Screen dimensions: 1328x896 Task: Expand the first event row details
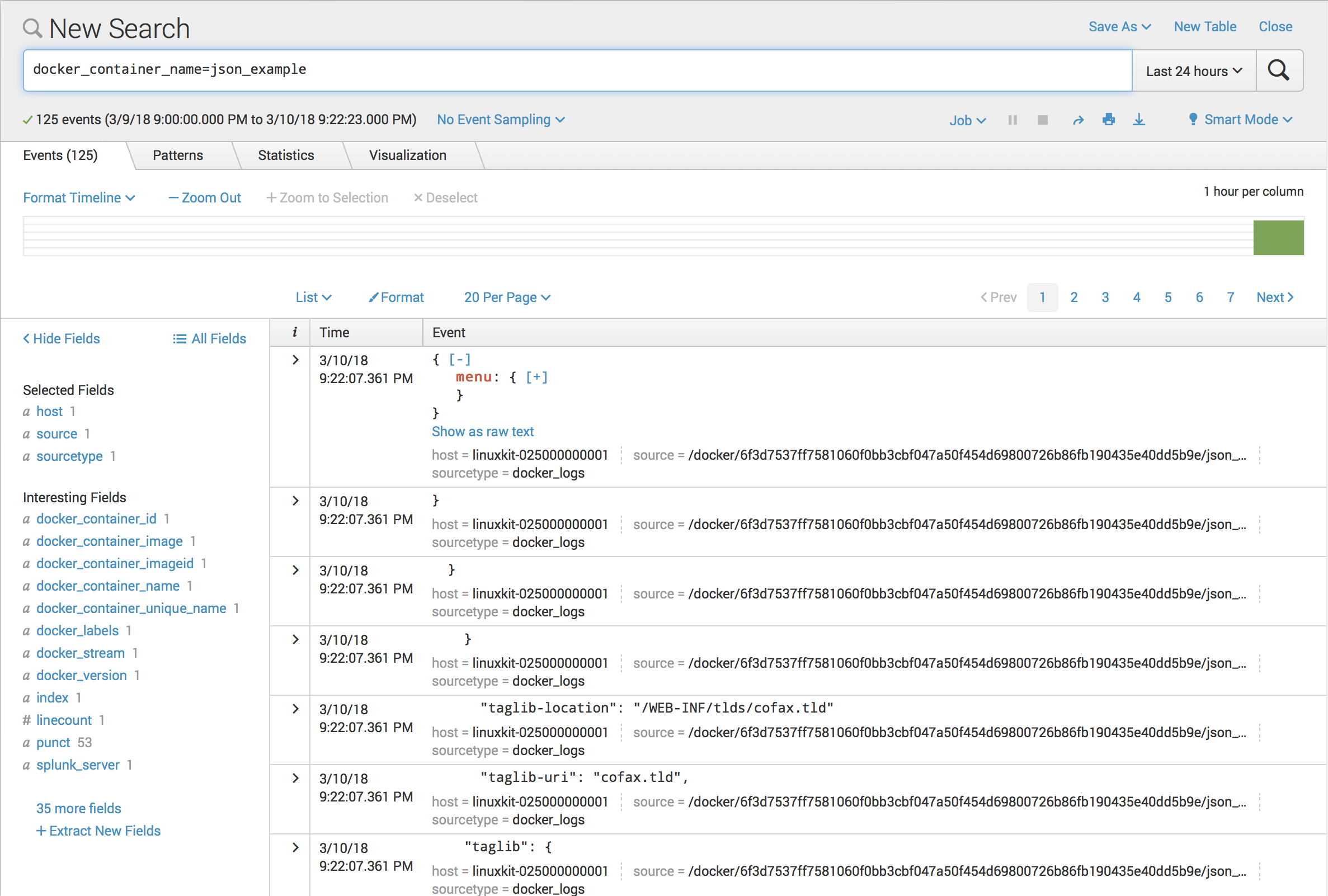point(295,360)
